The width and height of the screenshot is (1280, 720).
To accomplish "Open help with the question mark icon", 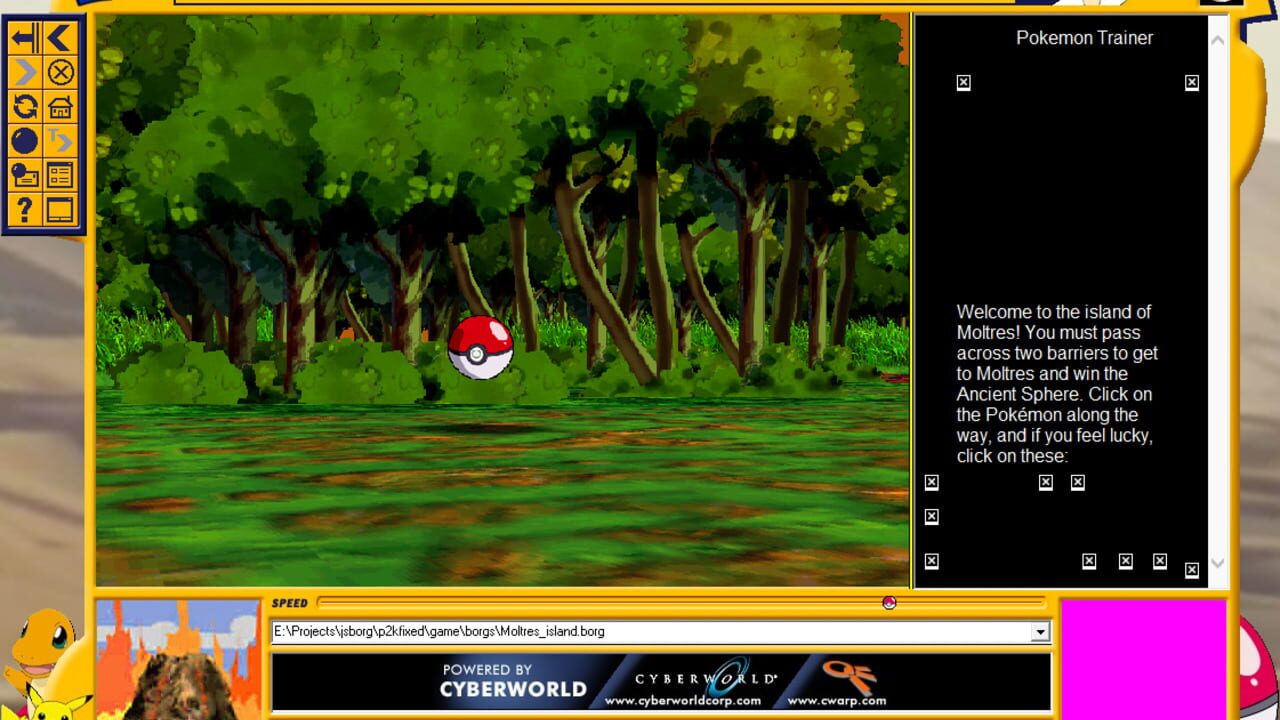I will tap(25, 210).
